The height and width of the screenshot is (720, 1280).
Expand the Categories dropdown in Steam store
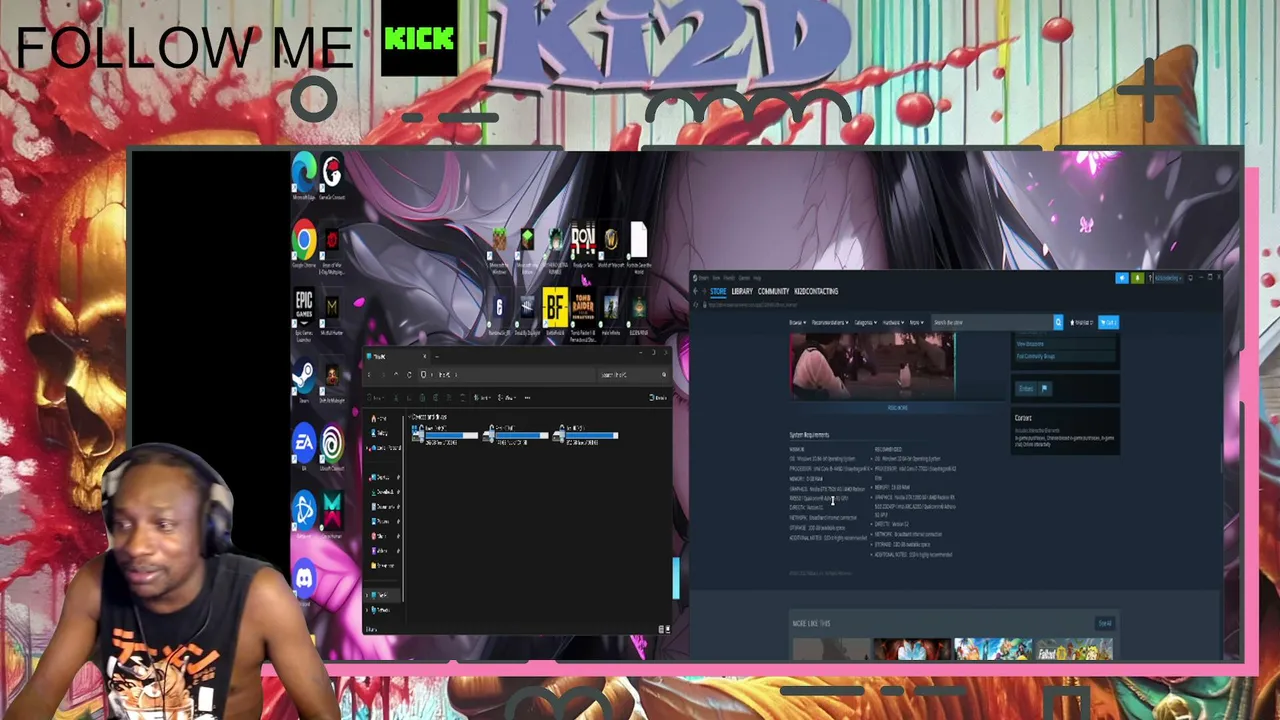tap(866, 322)
